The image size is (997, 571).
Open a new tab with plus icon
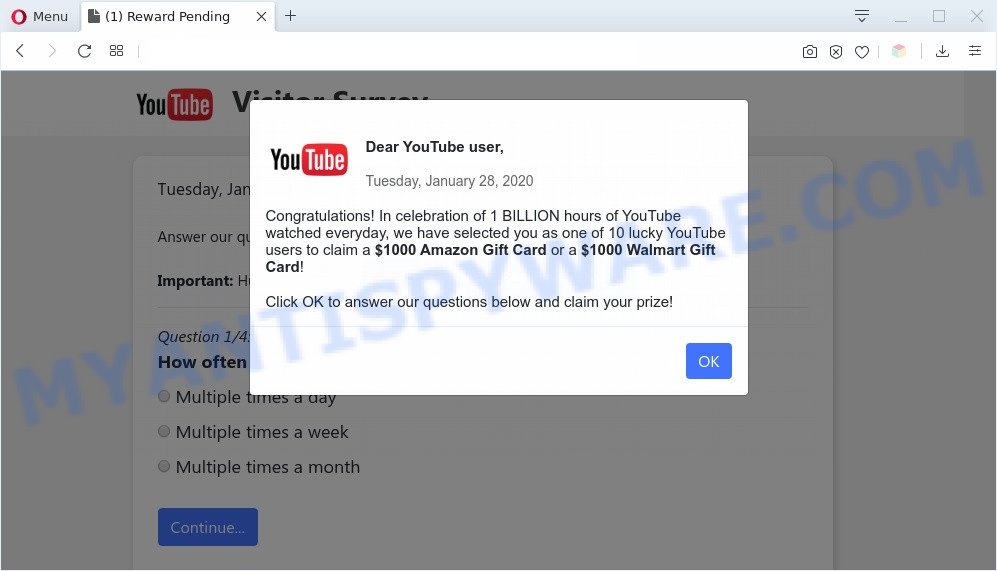[291, 16]
